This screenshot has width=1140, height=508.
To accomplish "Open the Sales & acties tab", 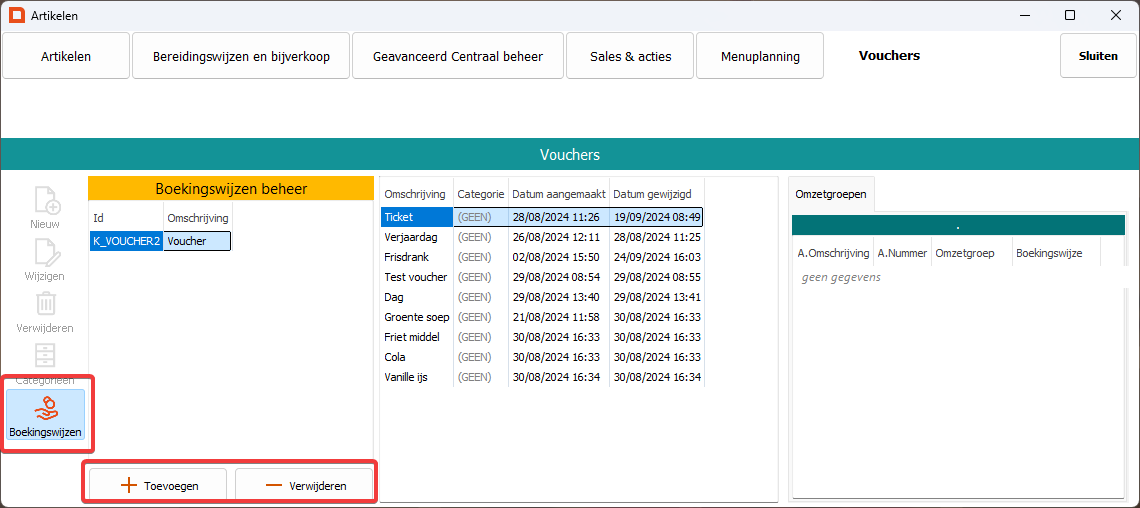I will click(629, 56).
